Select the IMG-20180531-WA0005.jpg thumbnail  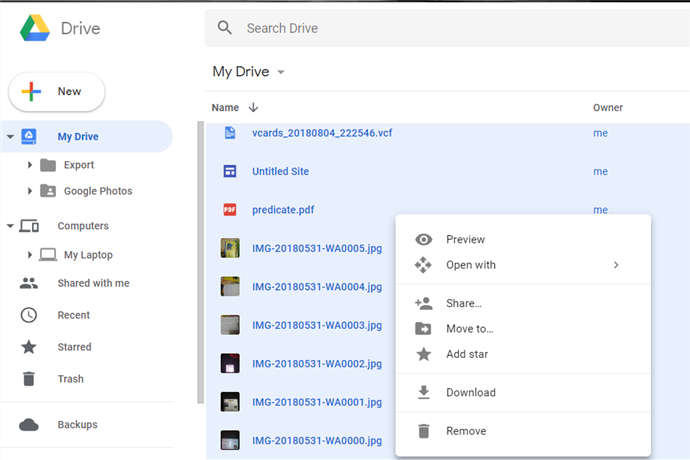(x=229, y=249)
